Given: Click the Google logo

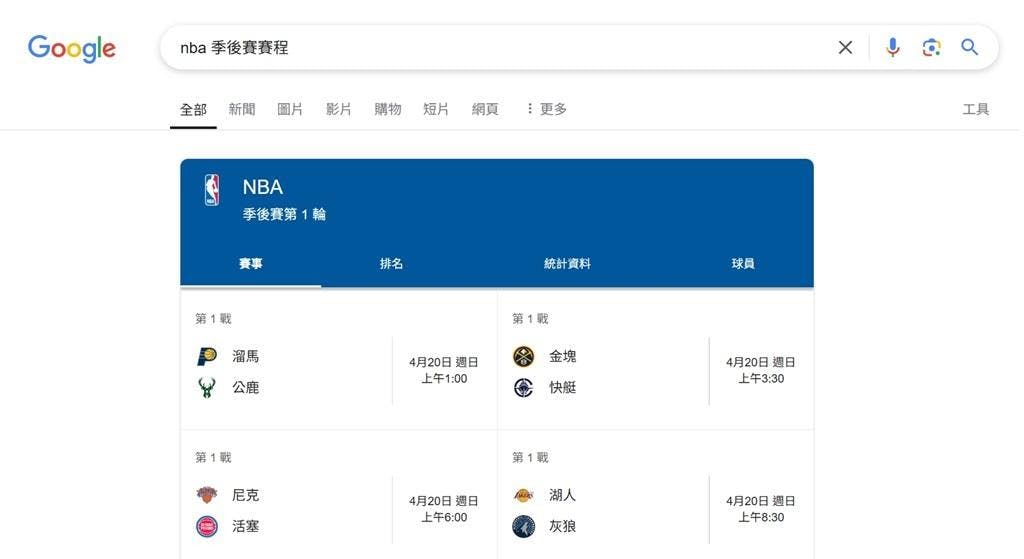Looking at the screenshot, I should pos(72,48).
